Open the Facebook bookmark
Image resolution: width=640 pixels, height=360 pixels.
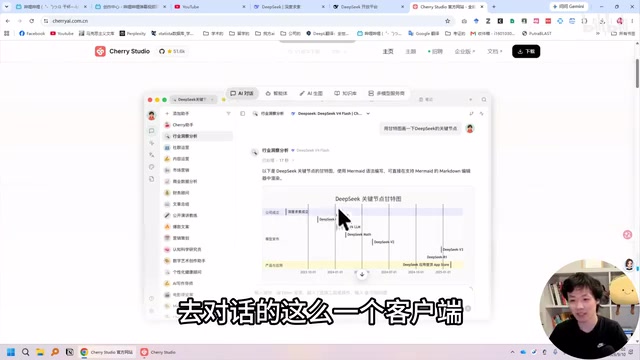coord(32,33)
